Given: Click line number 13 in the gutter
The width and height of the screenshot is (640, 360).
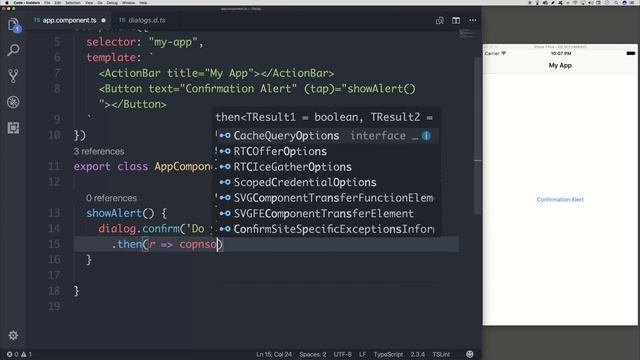Looking at the screenshot, I should coord(54,213).
